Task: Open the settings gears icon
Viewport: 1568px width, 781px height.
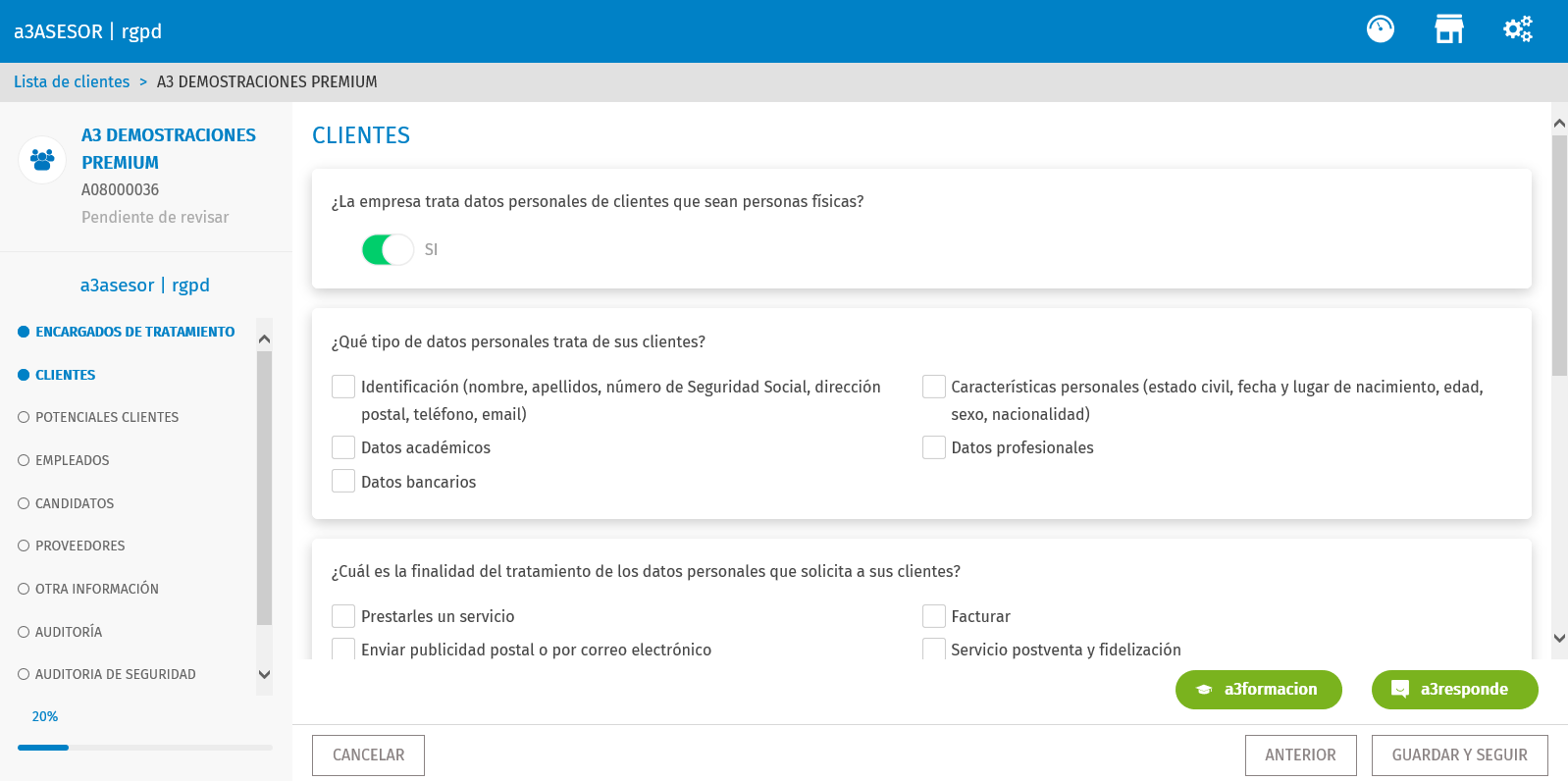Action: [x=1518, y=29]
